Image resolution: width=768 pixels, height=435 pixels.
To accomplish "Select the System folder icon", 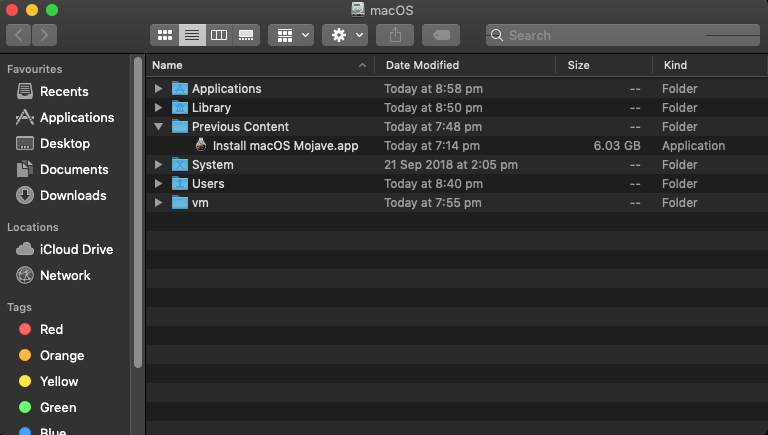I will click(x=180, y=165).
